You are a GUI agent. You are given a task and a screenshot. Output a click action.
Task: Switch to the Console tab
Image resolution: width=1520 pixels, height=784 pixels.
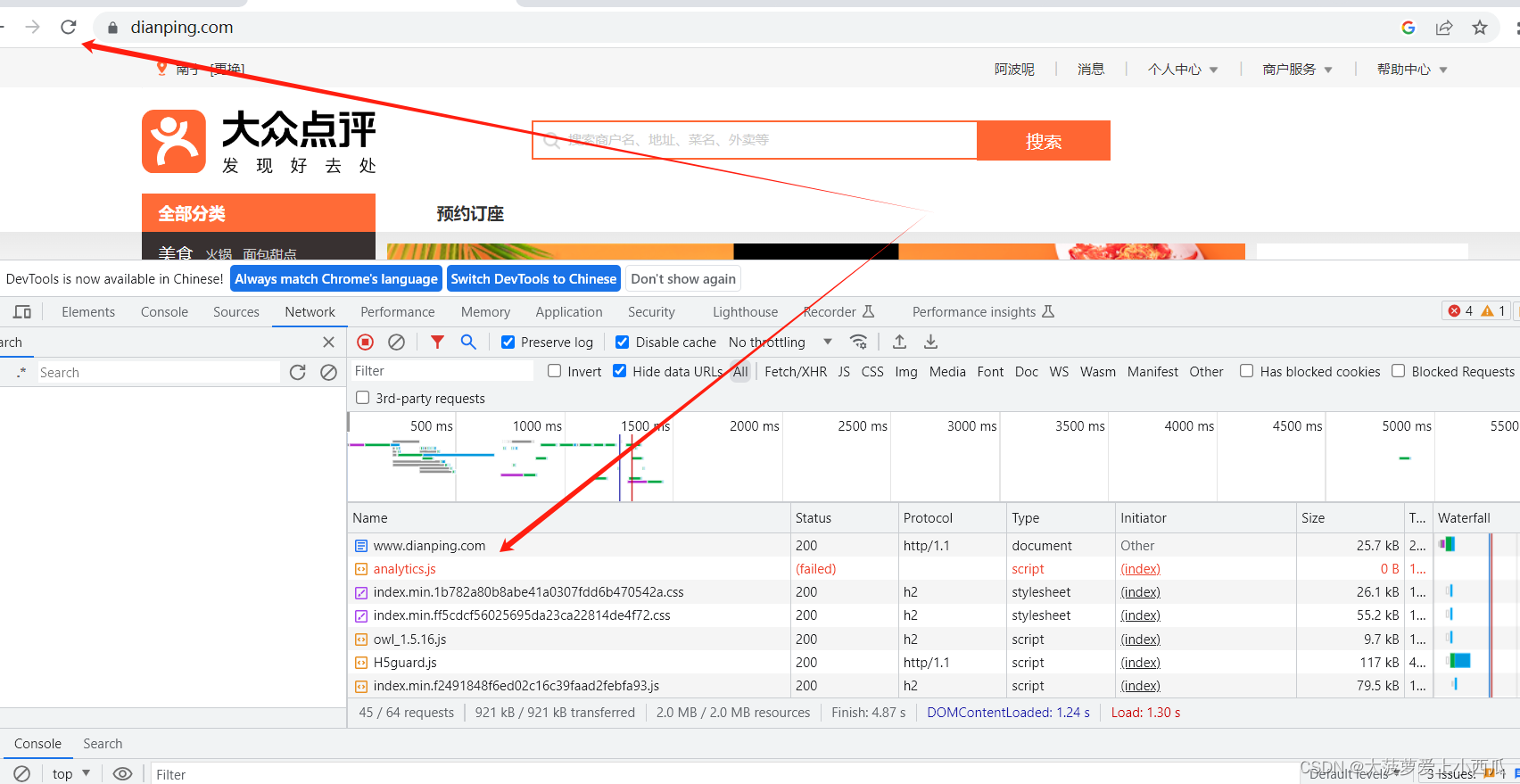[164, 311]
